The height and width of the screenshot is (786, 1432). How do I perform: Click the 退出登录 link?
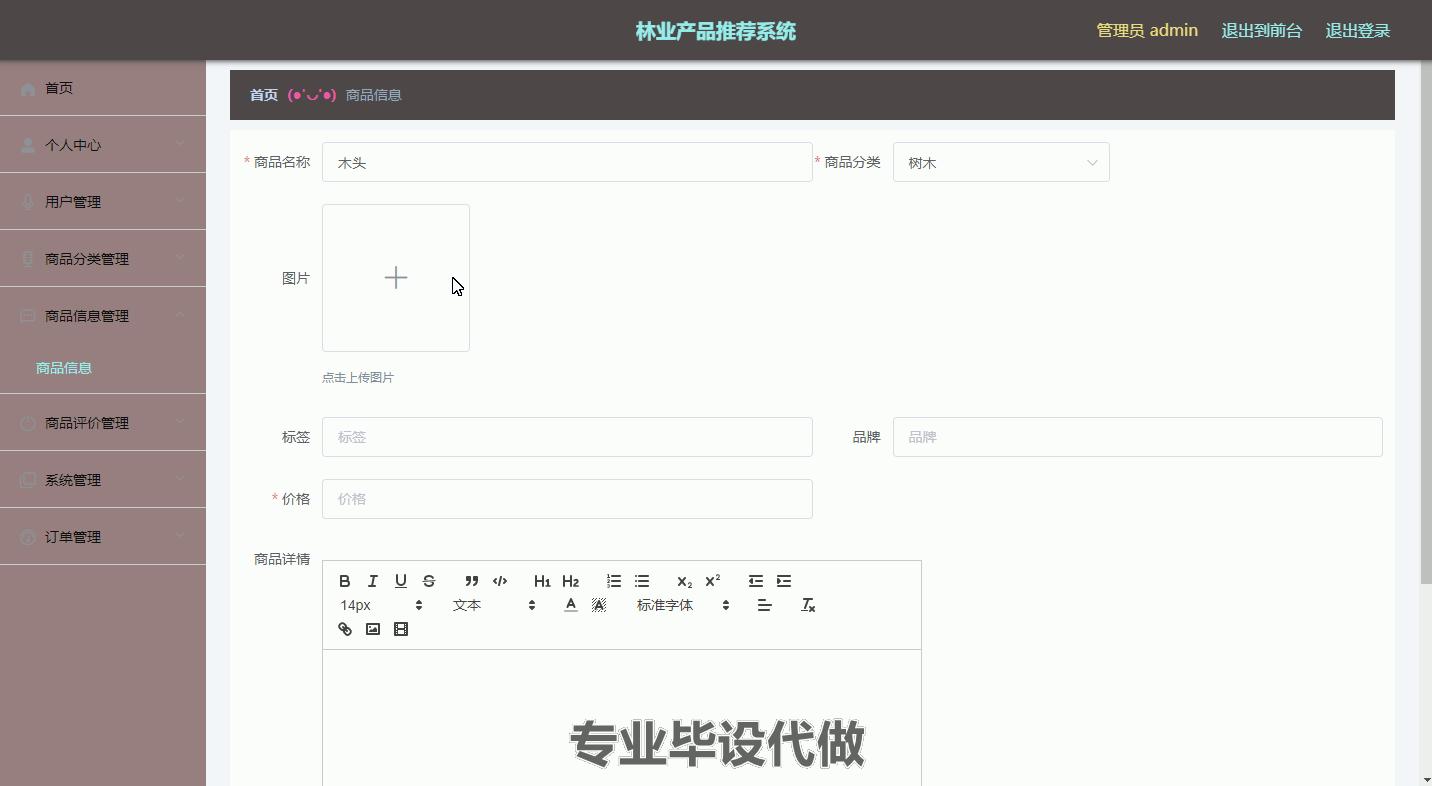[x=1357, y=31]
